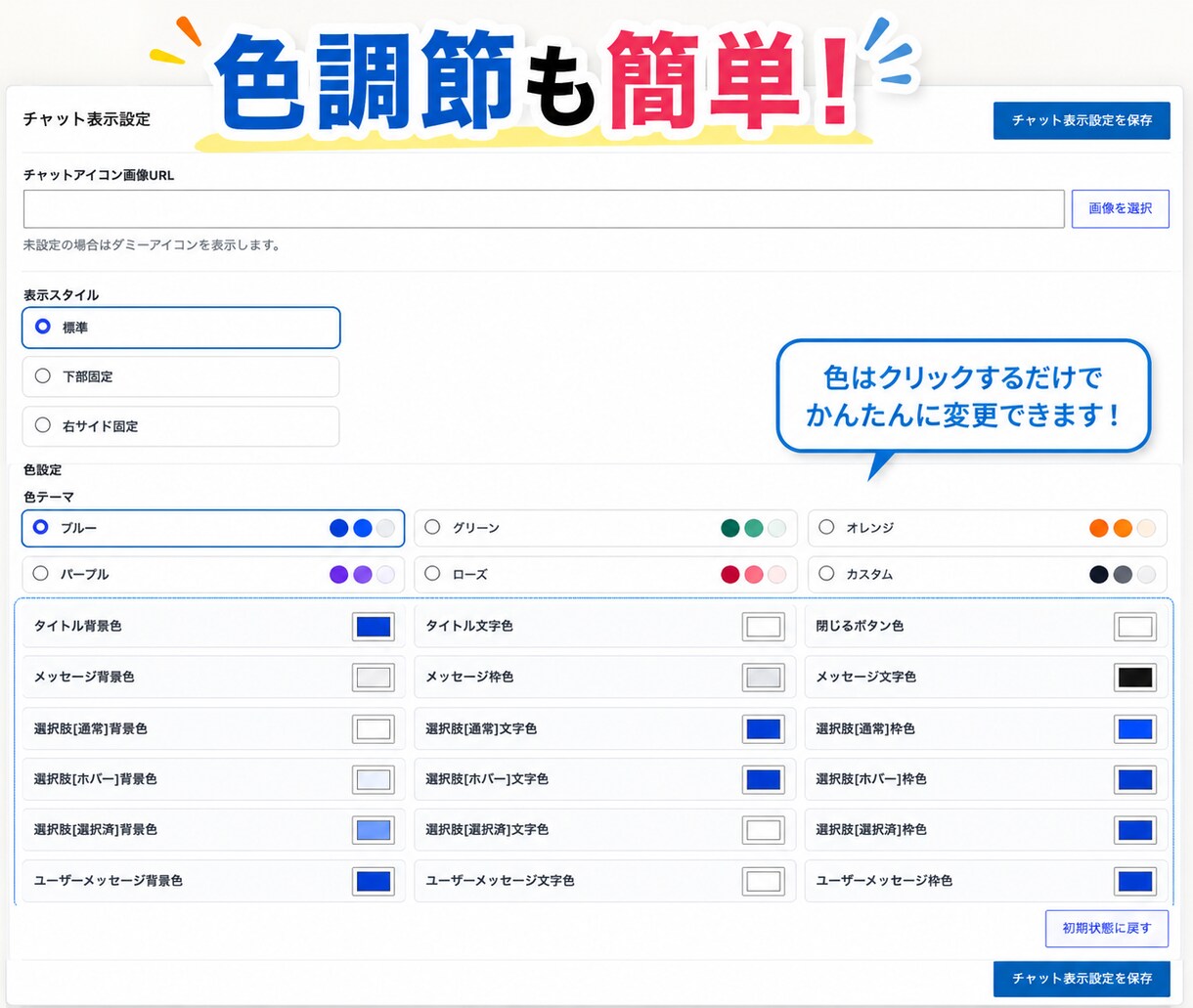Screen dimensions: 1193x1008
Task: Click the 表示スタイル label
Action: (x=62, y=294)
